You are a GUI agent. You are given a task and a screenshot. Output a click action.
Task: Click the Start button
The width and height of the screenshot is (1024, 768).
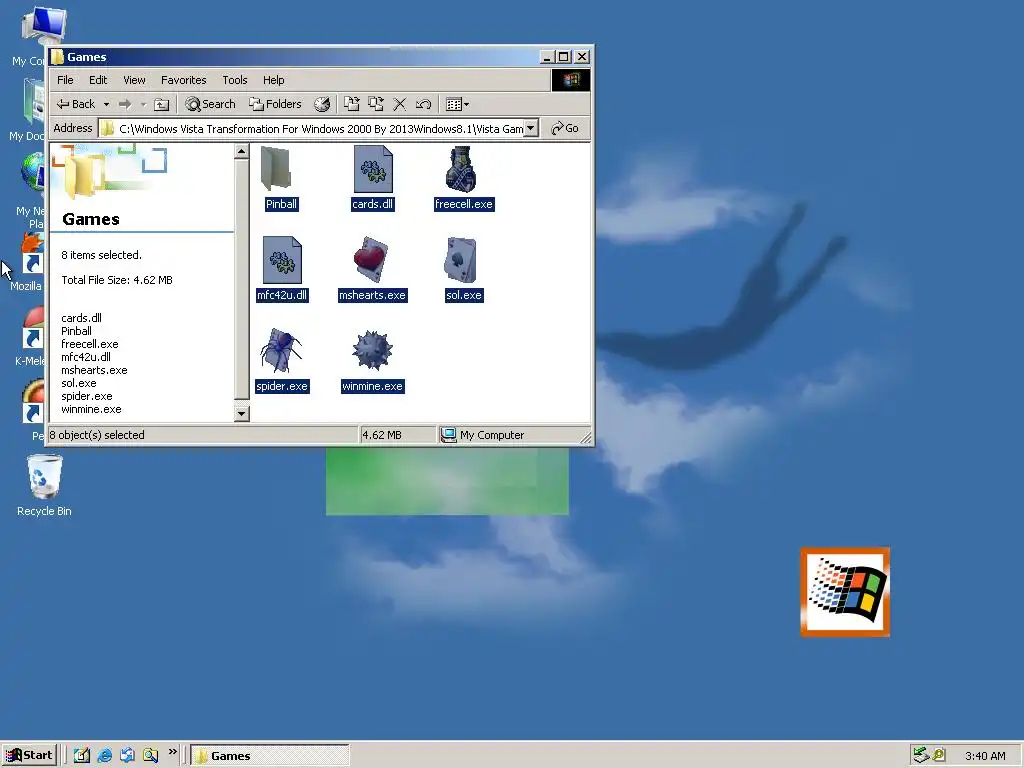pos(29,756)
